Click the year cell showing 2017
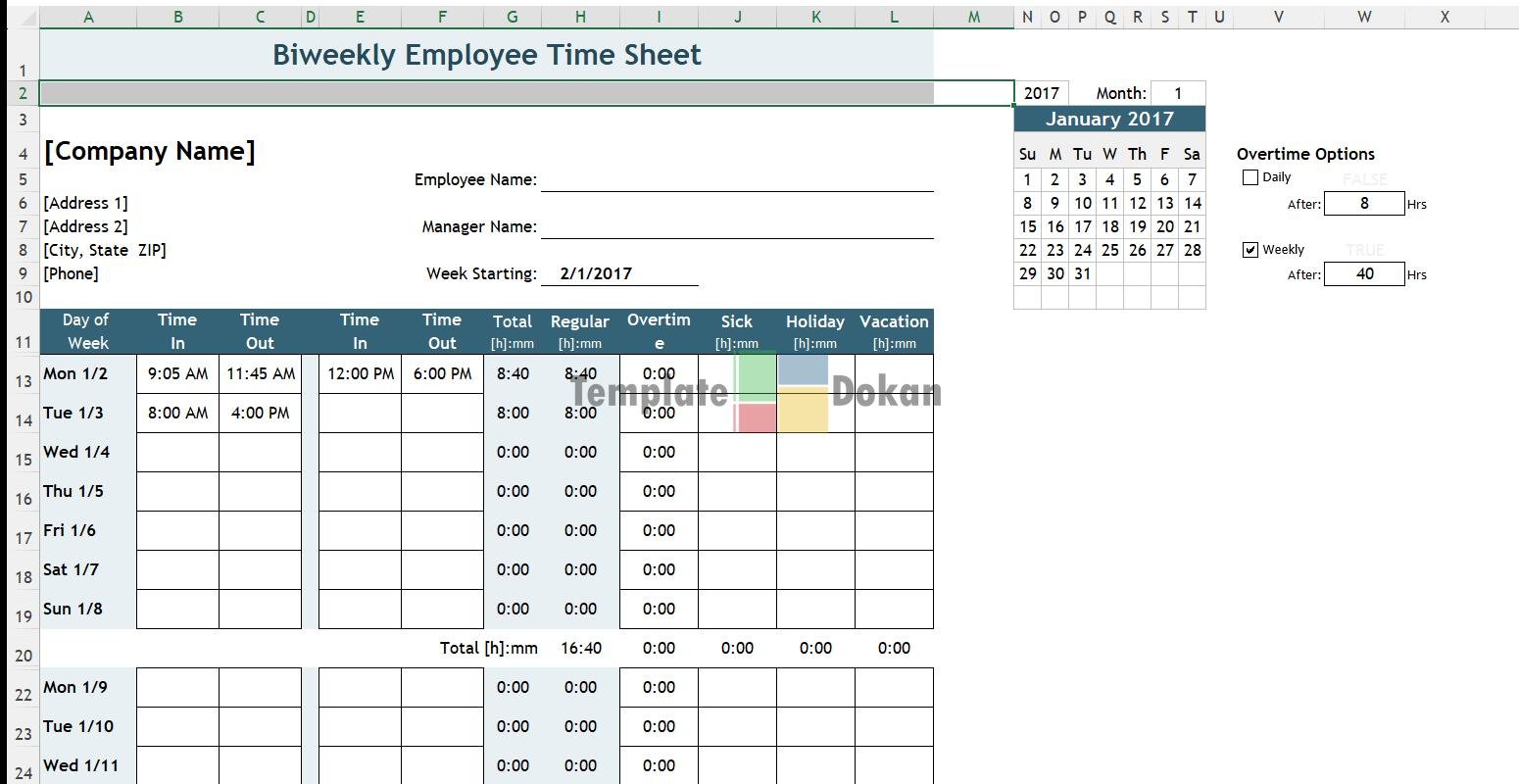This screenshot has height=784, width=1519. pos(1041,93)
